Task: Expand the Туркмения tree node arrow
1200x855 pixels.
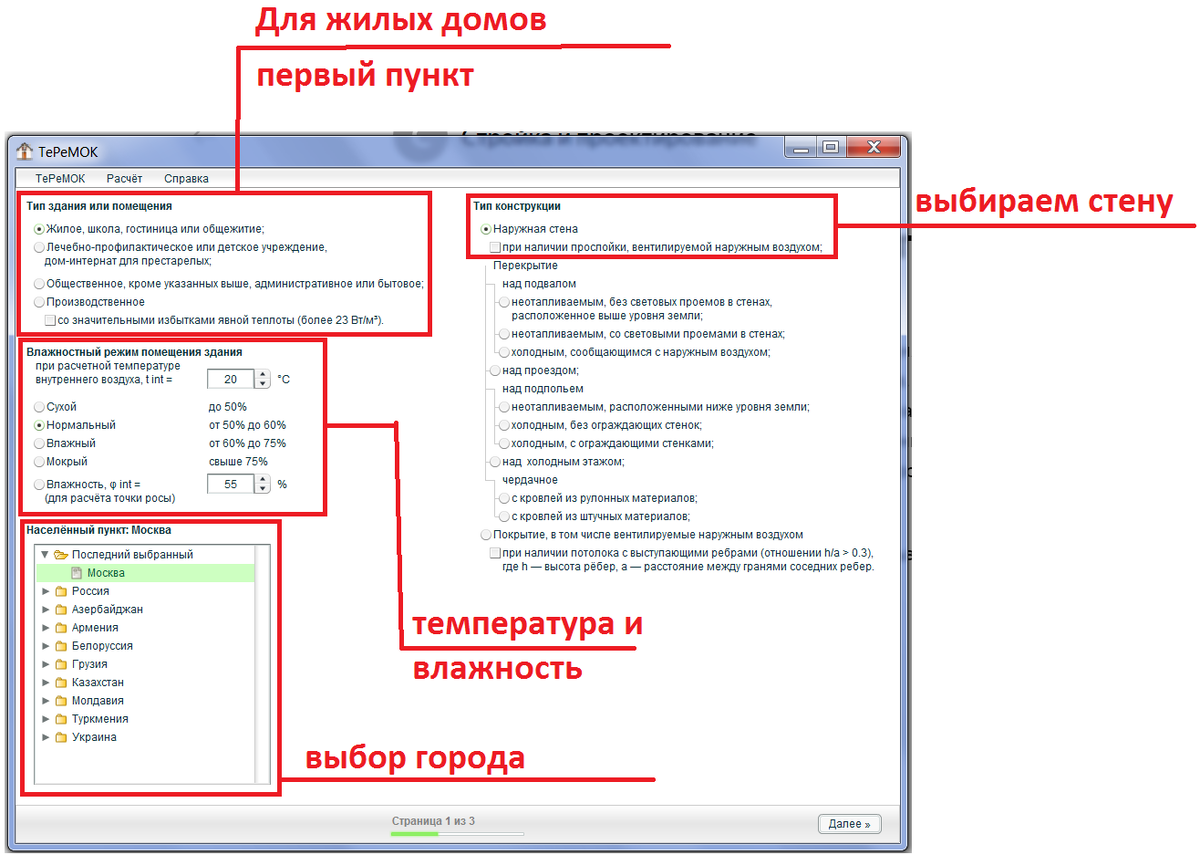Action: [45, 719]
